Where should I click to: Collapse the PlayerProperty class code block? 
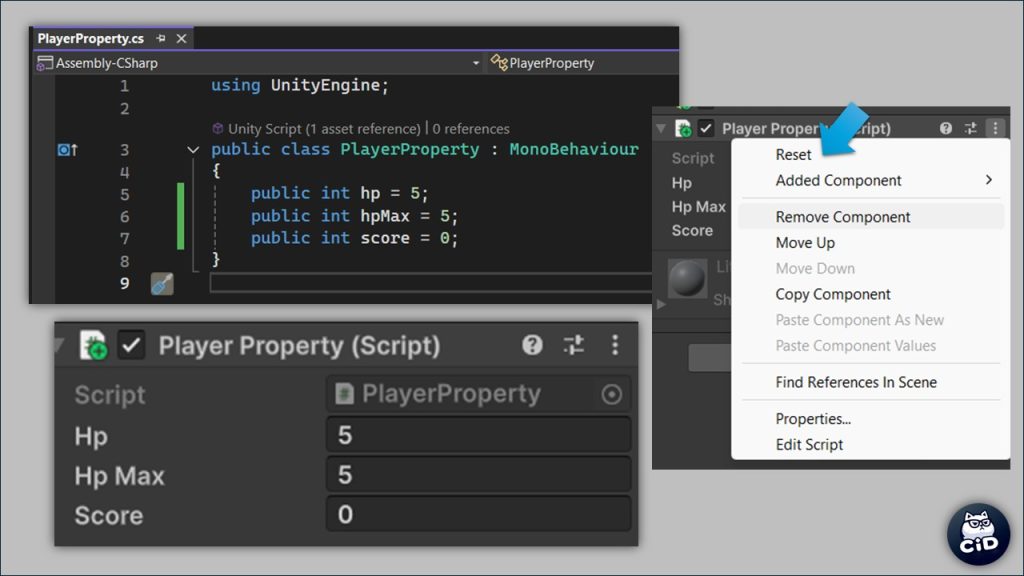[x=193, y=150]
